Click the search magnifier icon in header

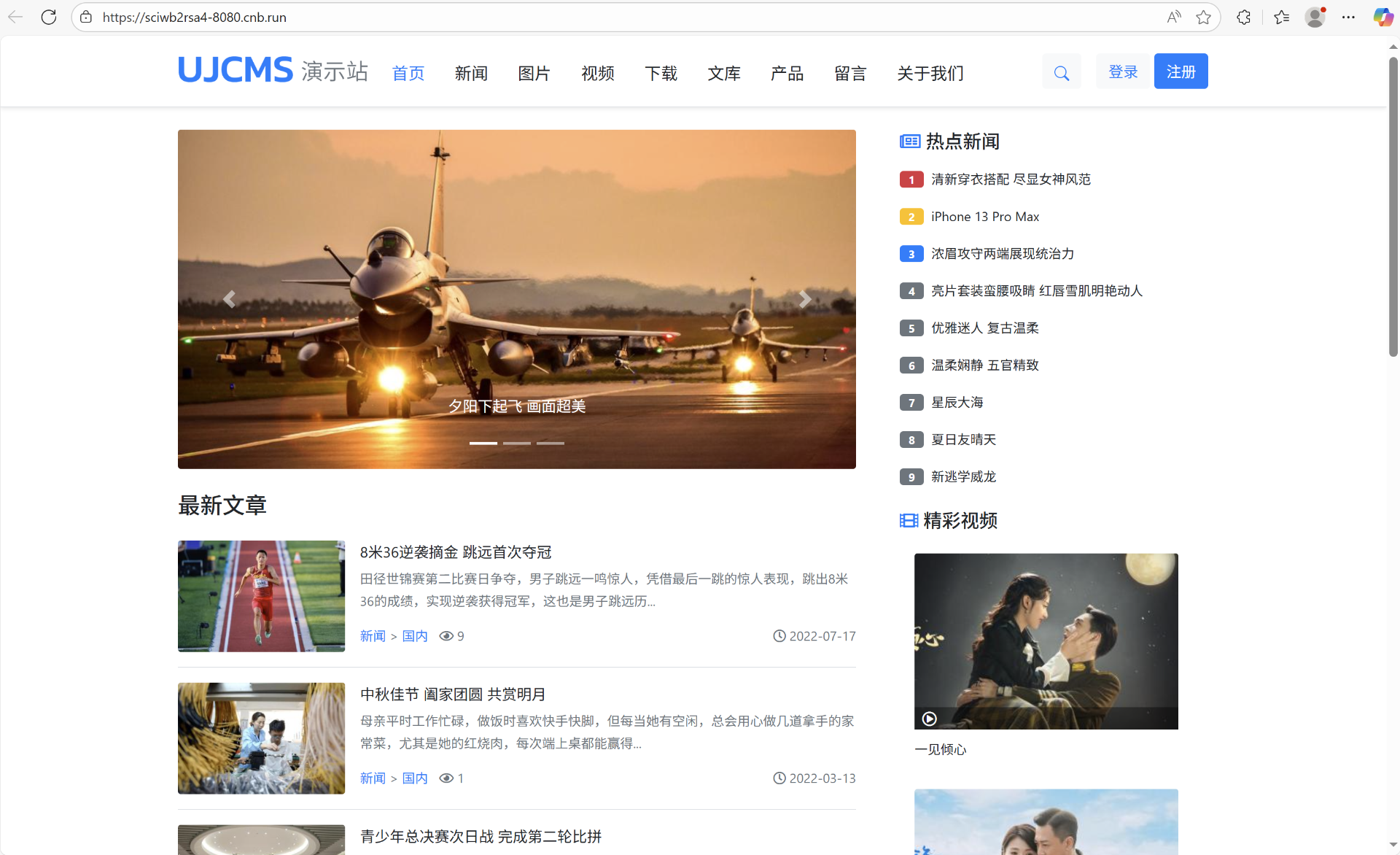tap(1061, 72)
